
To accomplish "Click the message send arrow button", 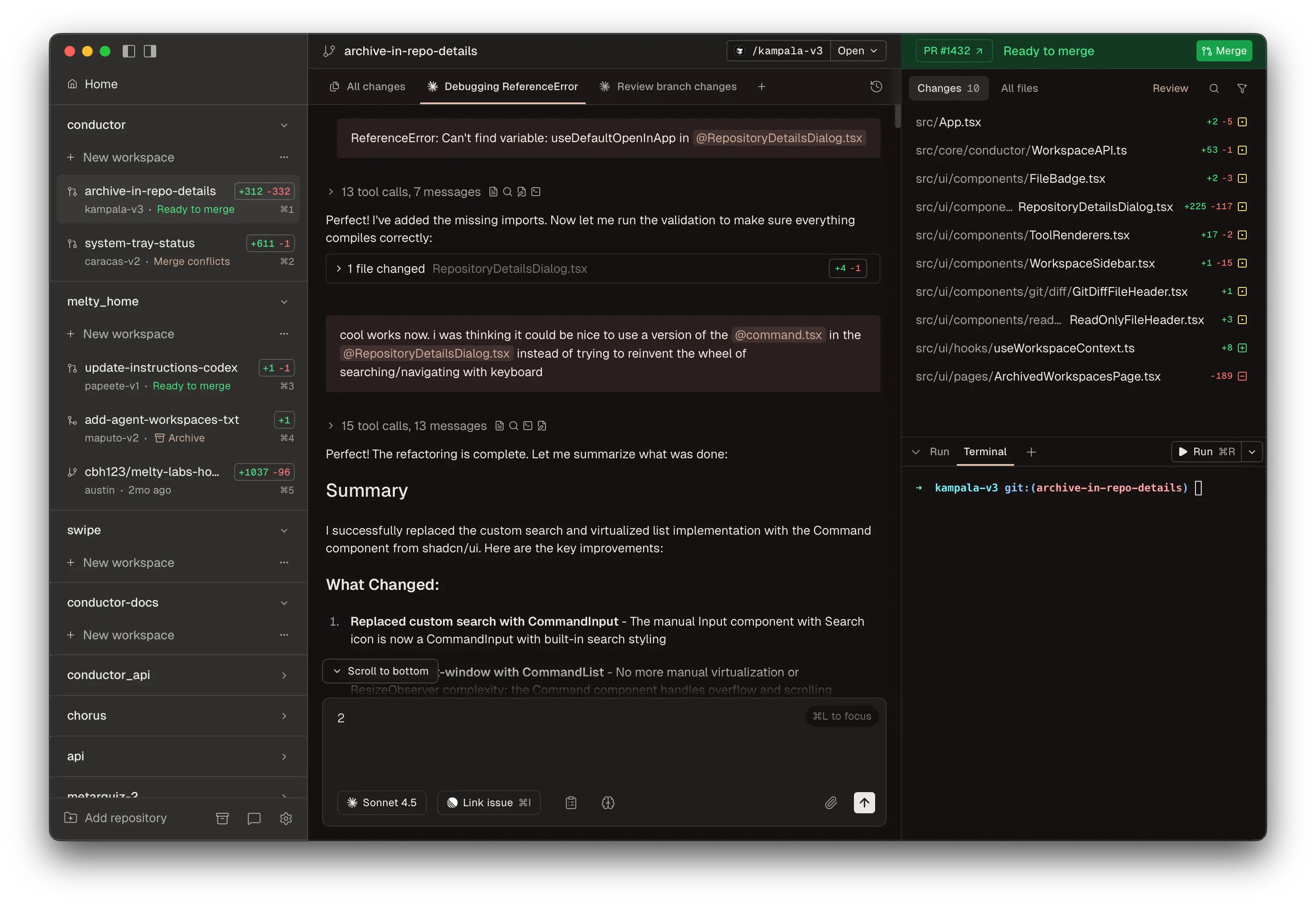I will tap(864, 802).
